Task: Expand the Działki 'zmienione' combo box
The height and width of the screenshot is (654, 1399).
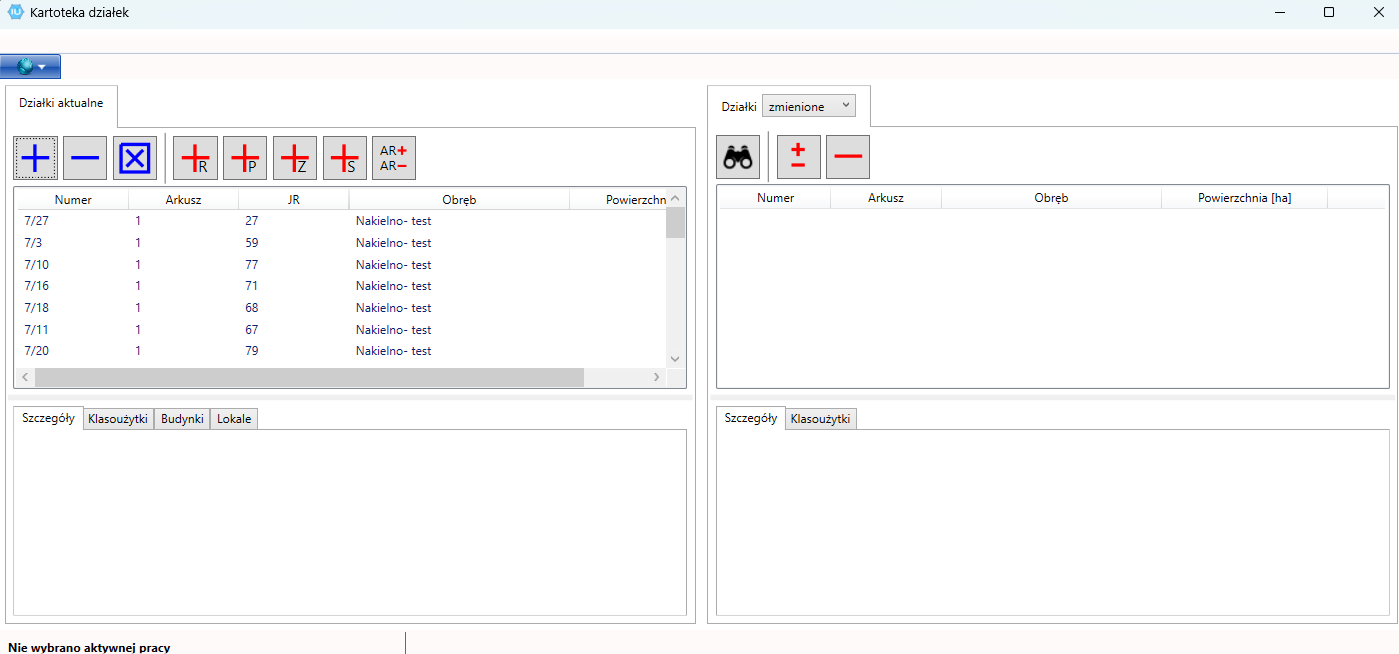Action: click(x=809, y=106)
